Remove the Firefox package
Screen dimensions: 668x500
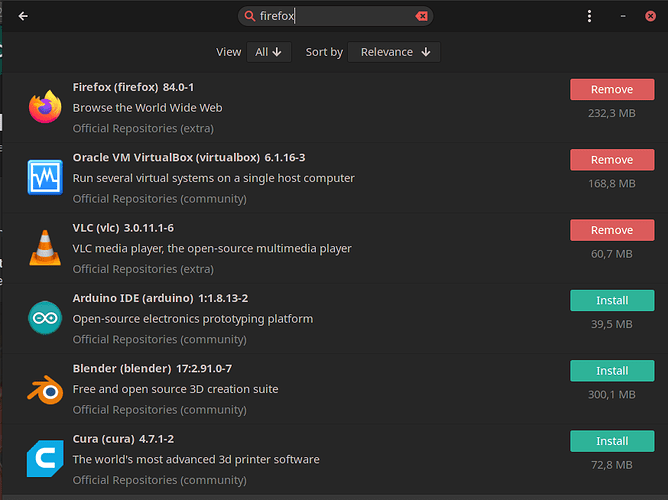click(612, 89)
